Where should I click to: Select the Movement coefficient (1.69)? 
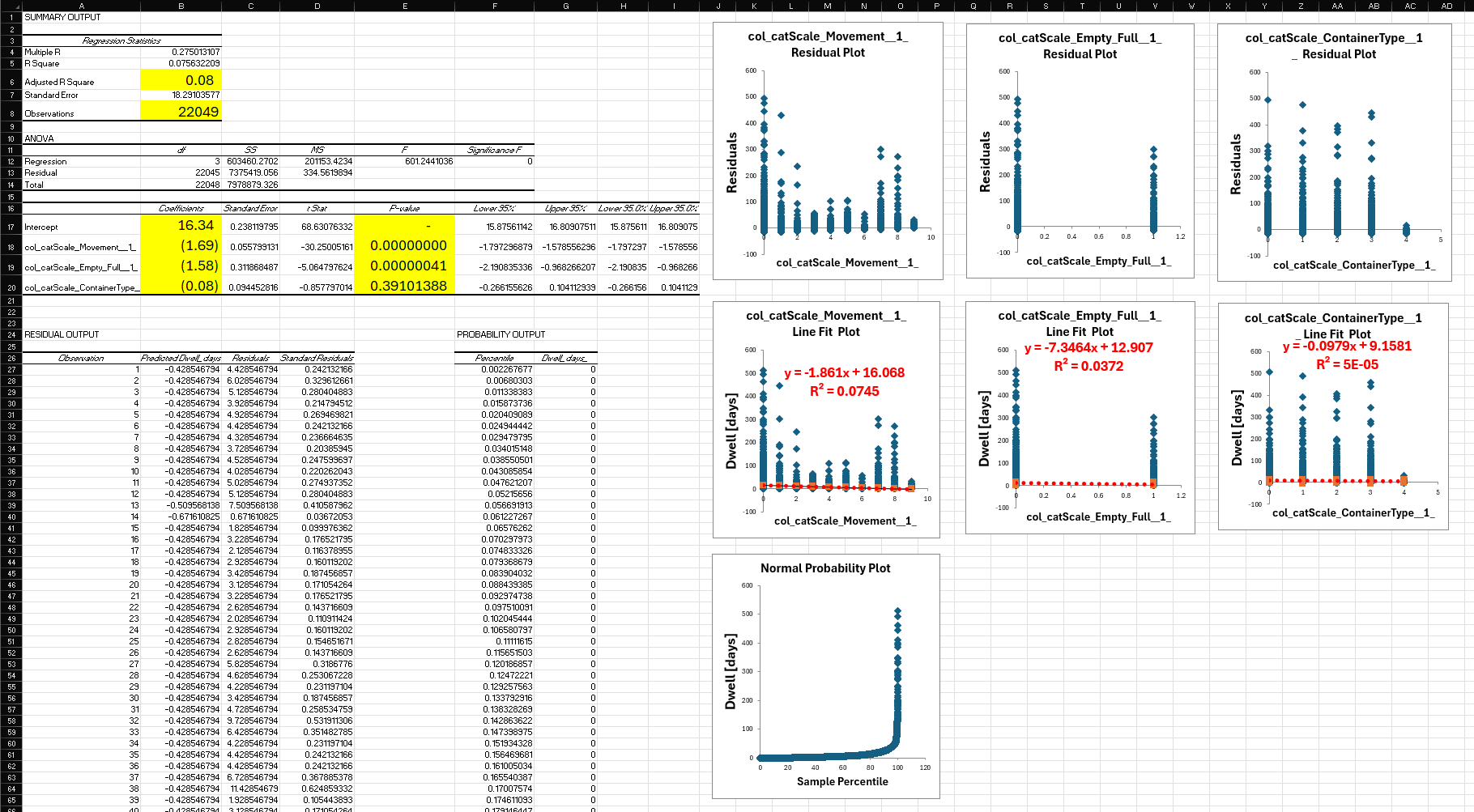click(181, 246)
